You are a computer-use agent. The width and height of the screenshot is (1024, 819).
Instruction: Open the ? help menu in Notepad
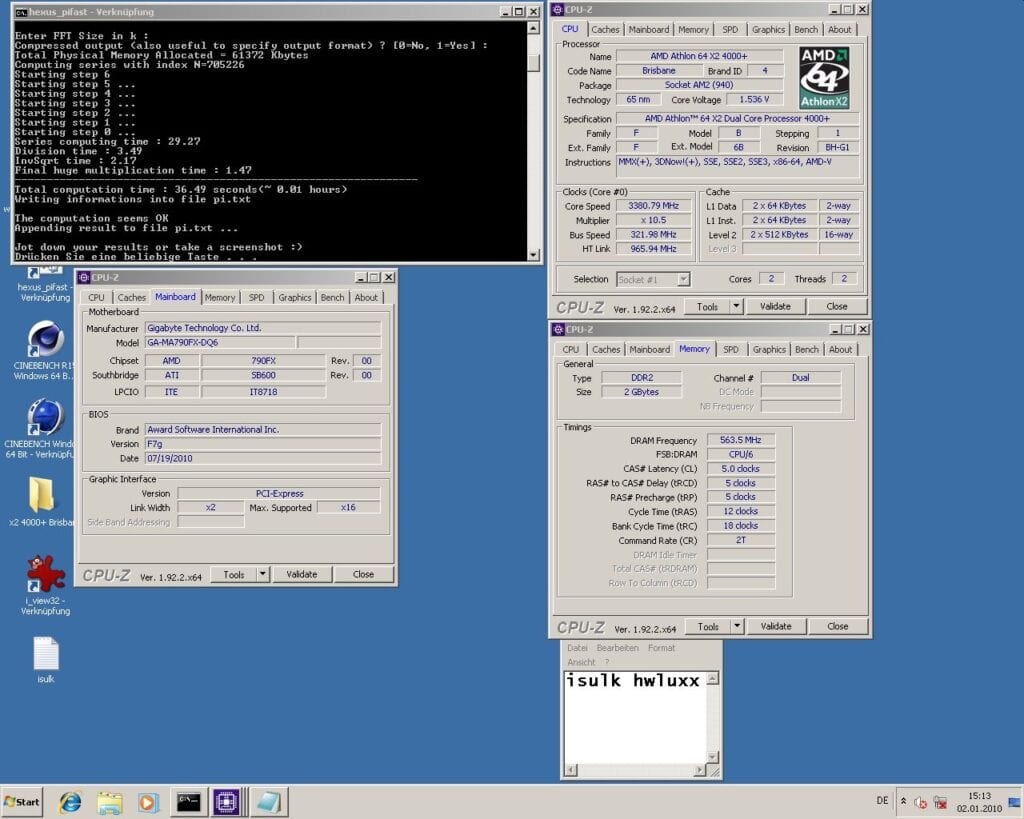(607, 662)
